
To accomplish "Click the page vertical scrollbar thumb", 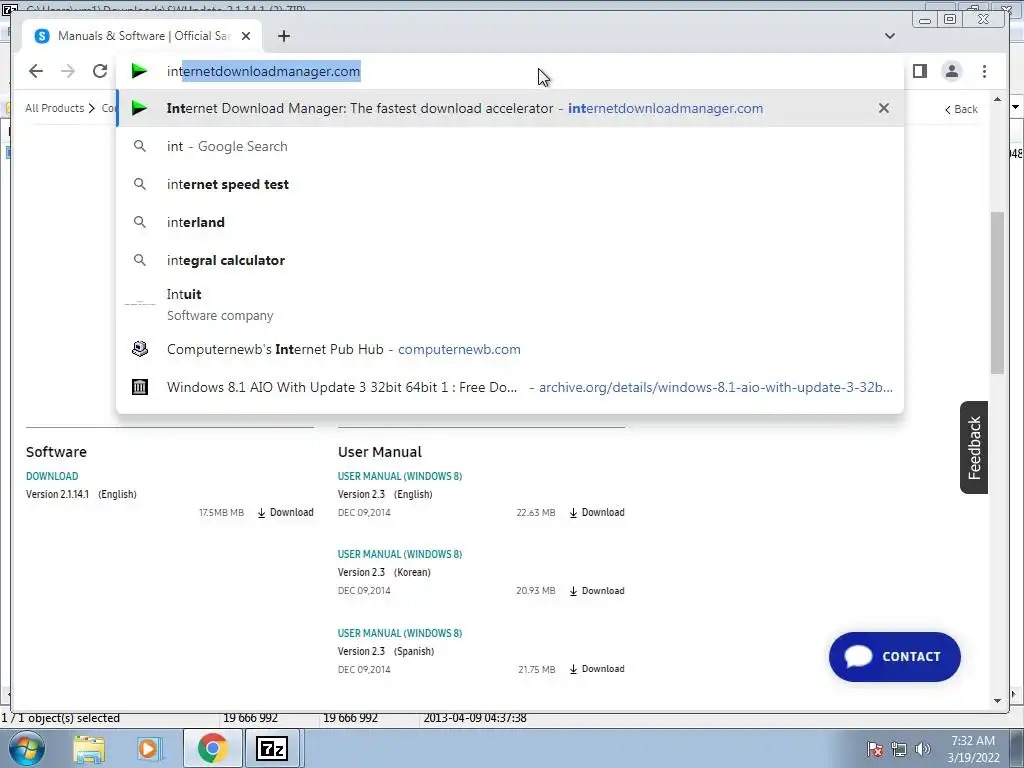I will tap(997, 293).
